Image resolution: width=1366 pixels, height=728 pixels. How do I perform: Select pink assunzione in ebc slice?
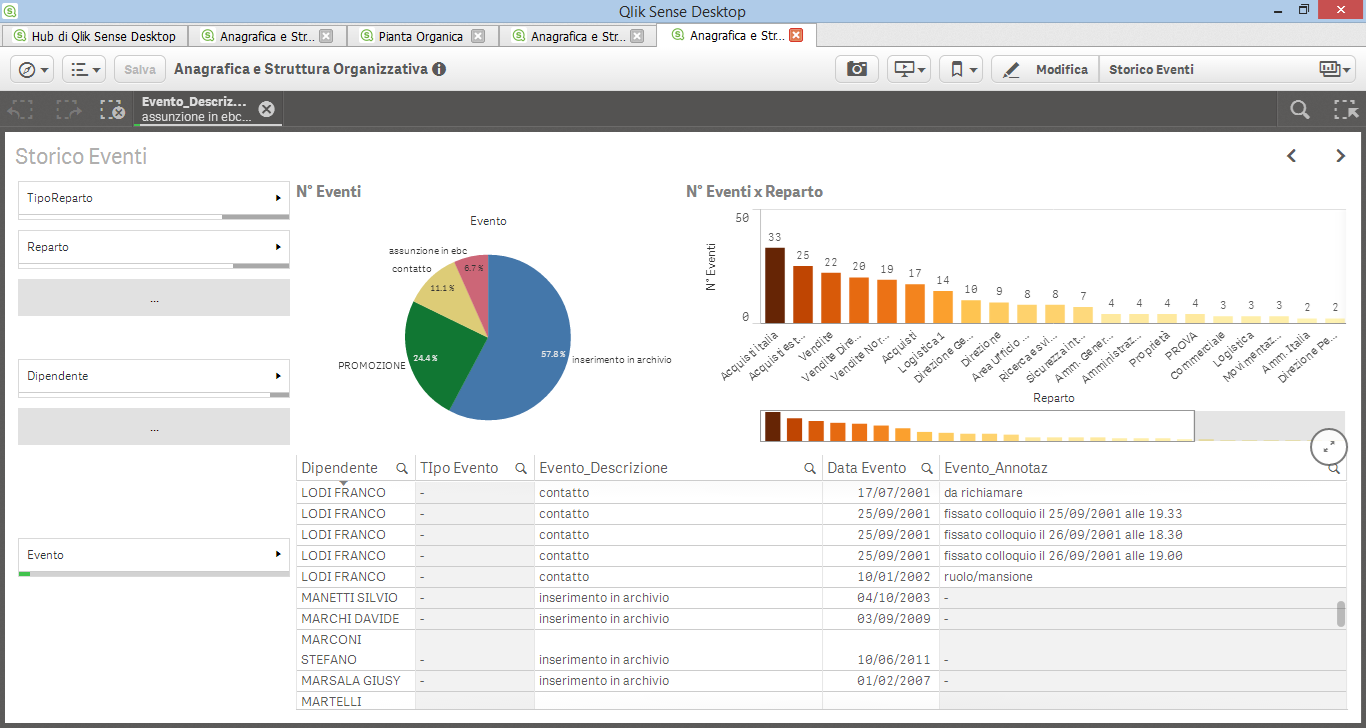coord(473,277)
